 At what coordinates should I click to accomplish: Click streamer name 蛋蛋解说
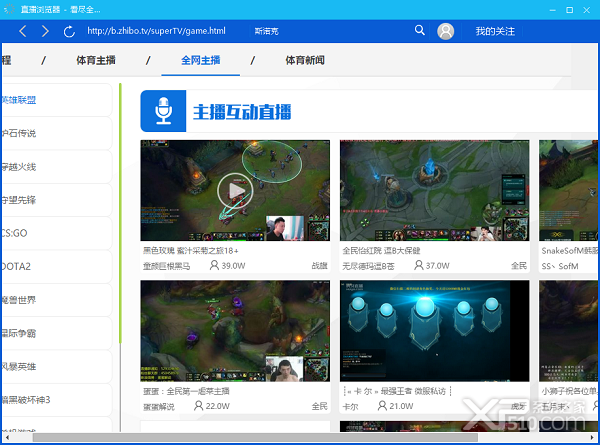point(159,406)
